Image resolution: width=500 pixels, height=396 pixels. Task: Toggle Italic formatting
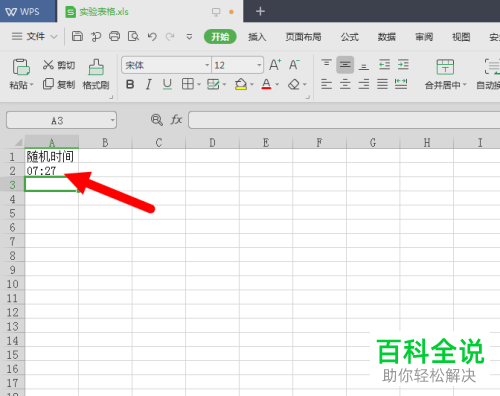click(149, 84)
